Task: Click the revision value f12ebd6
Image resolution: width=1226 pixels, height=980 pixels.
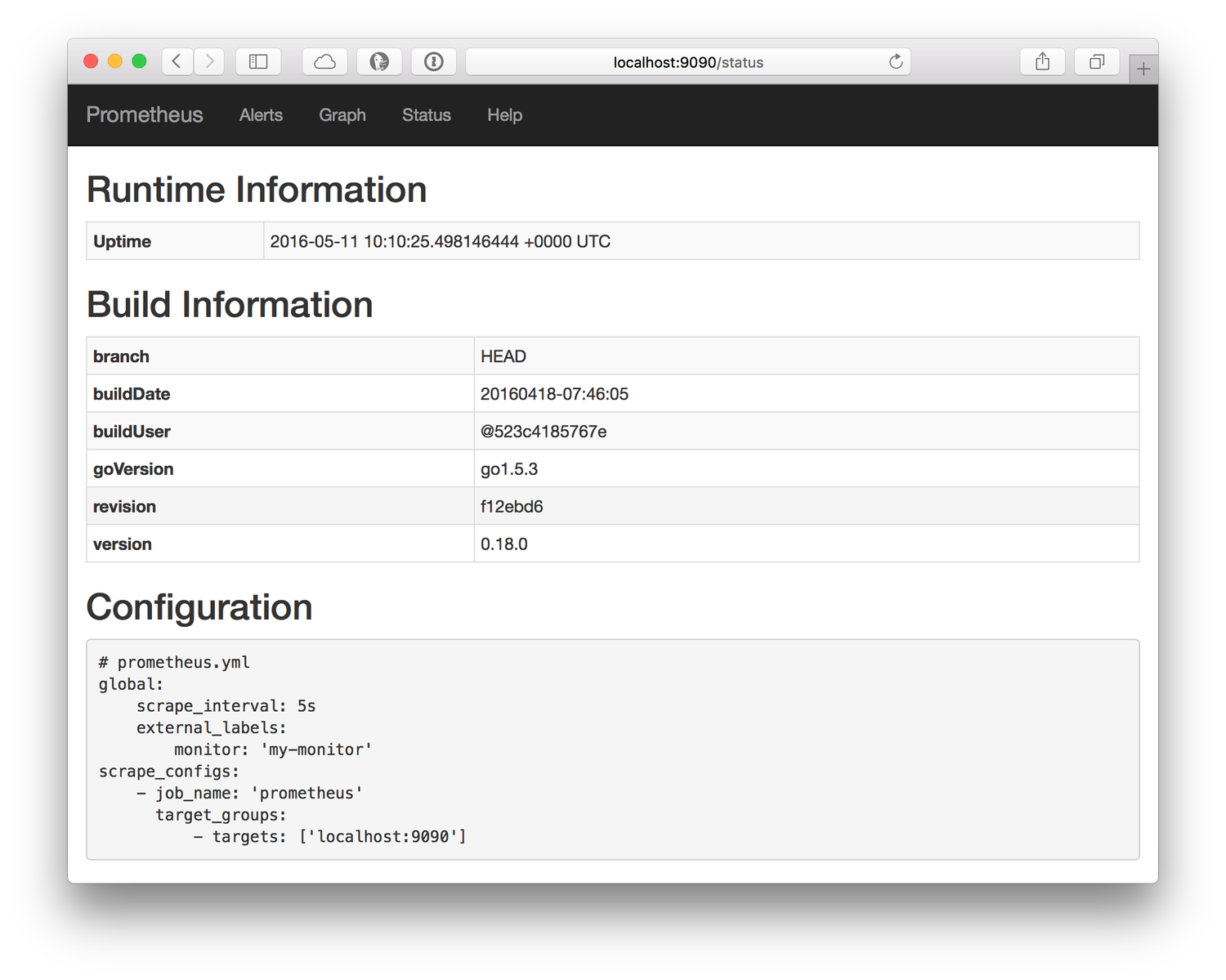Action: coord(512,507)
